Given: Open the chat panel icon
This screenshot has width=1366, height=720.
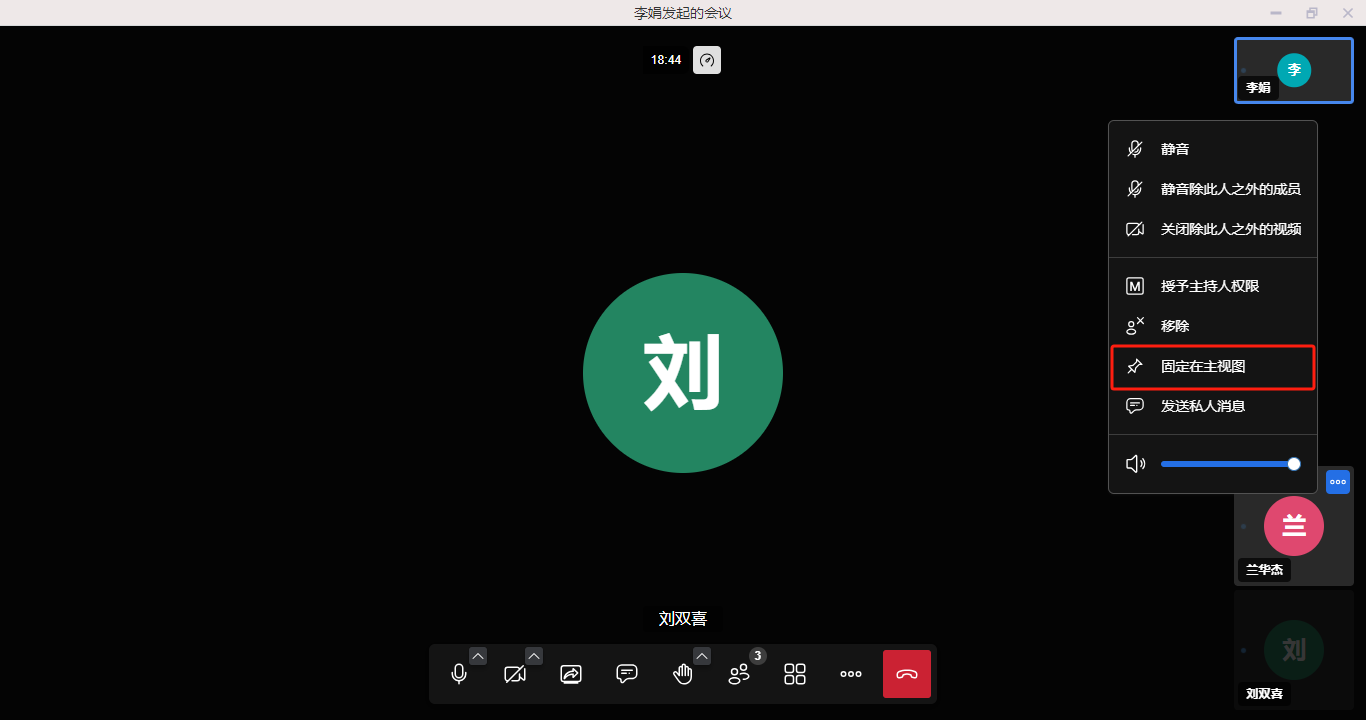Looking at the screenshot, I should tap(627, 674).
